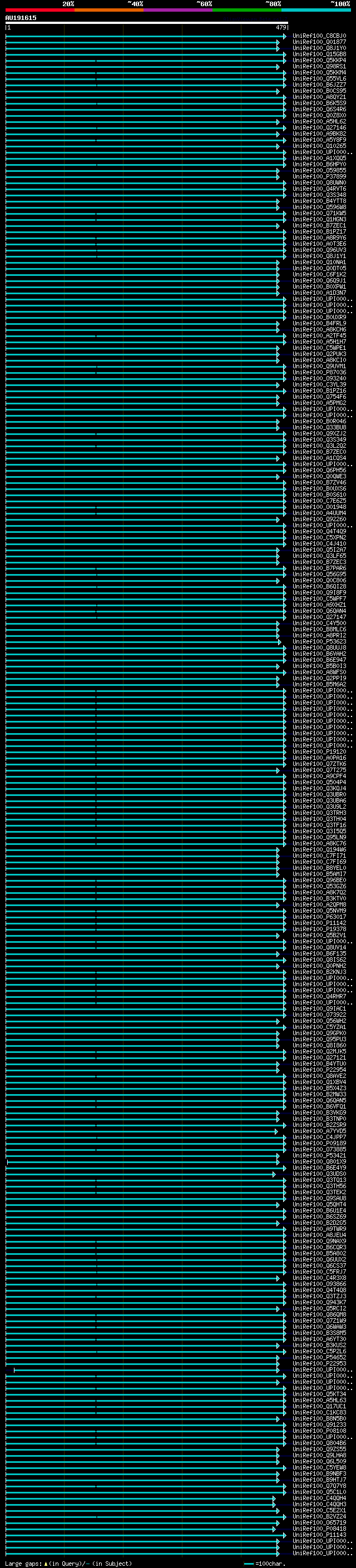Select label UniRef100_B6K5S9
Viewport: 356px width, 1568px height.
(x=319, y=103)
